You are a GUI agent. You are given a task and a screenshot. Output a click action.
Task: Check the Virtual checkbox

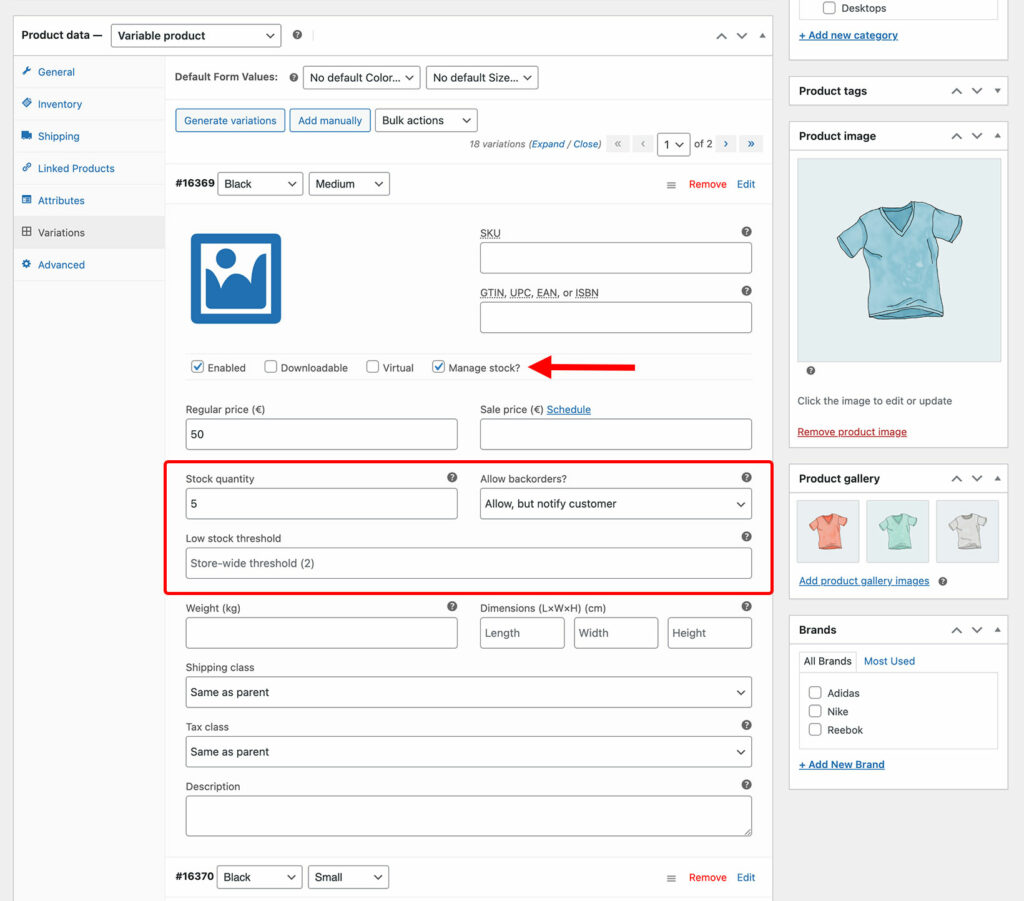372,367
